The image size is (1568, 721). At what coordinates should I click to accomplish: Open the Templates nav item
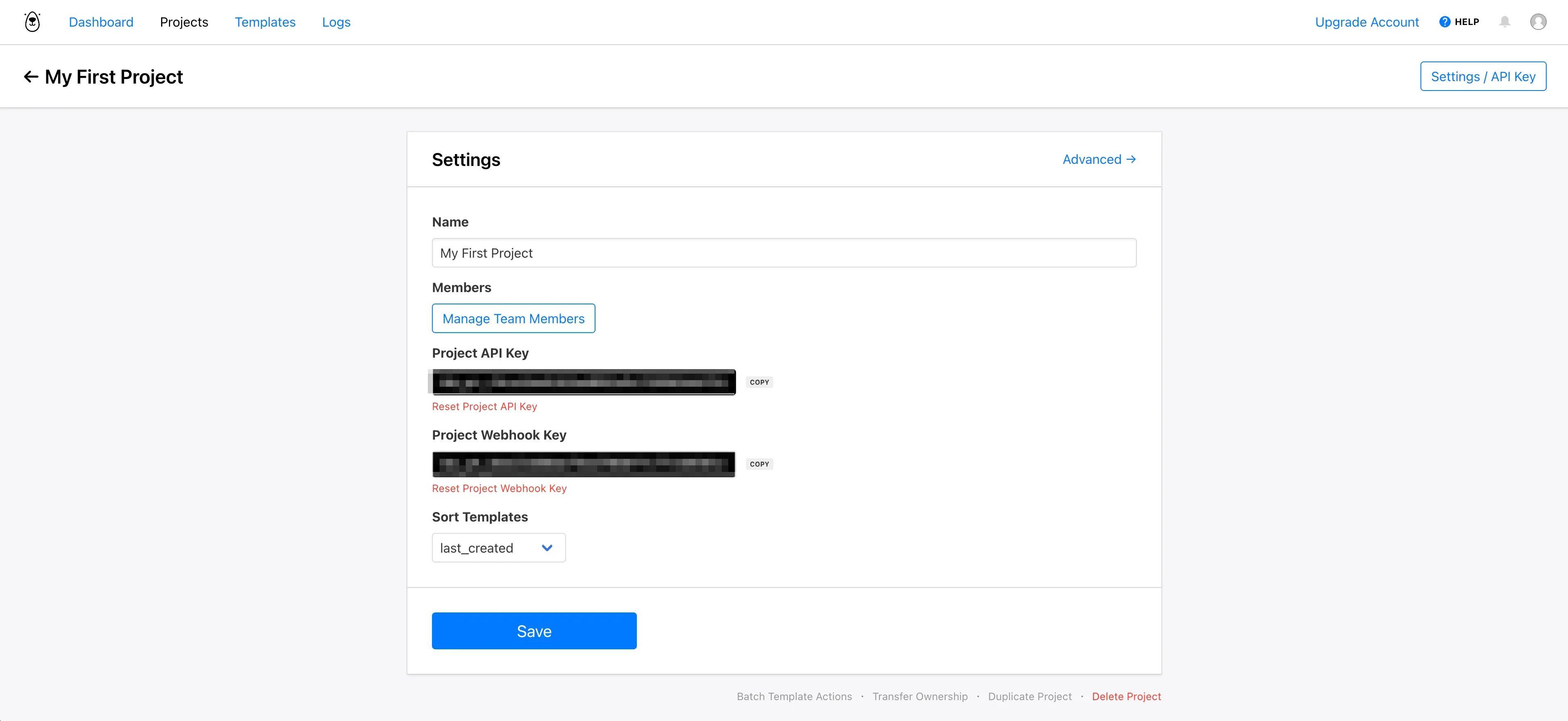pyautogui.click(x=265, y=22)
